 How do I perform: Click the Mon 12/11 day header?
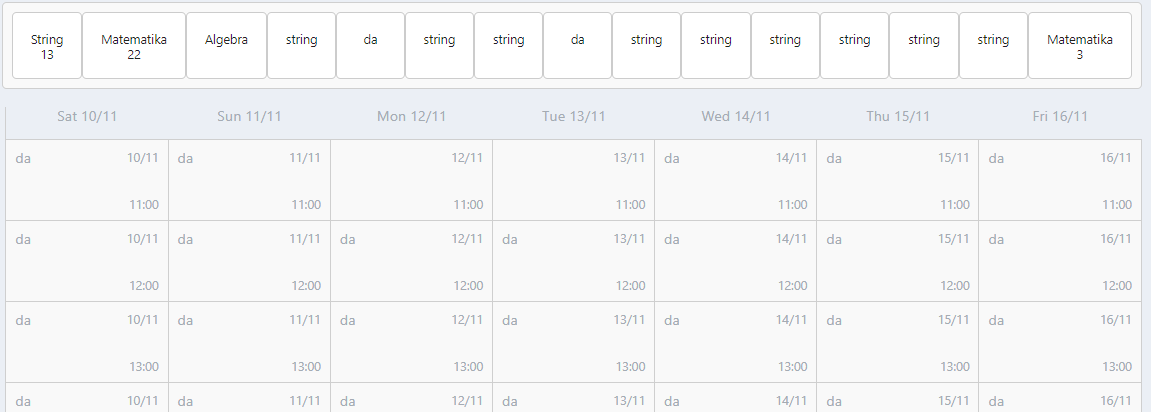tap(411, 116)
